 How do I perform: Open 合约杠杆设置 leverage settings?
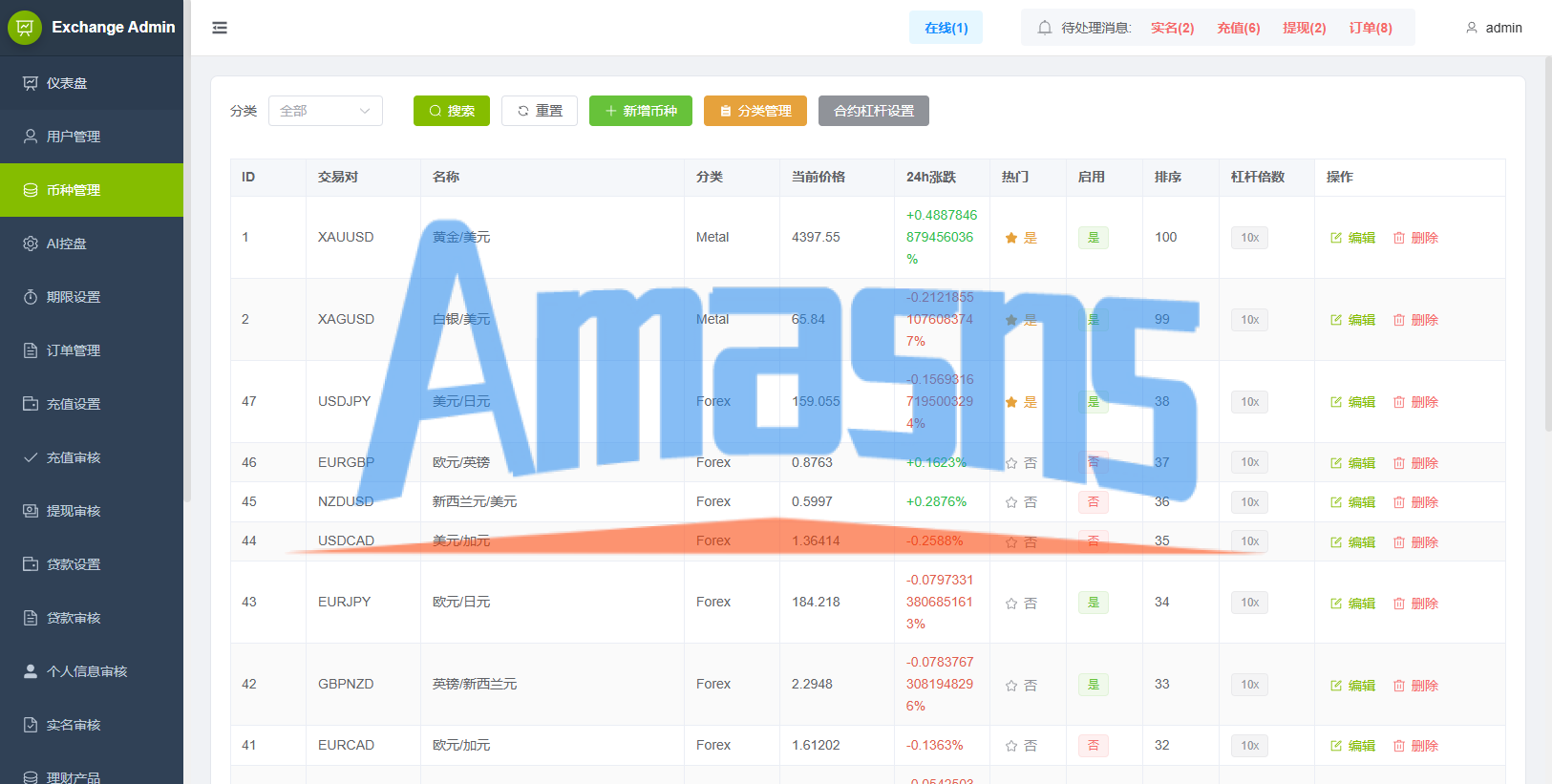coord(874,111)
